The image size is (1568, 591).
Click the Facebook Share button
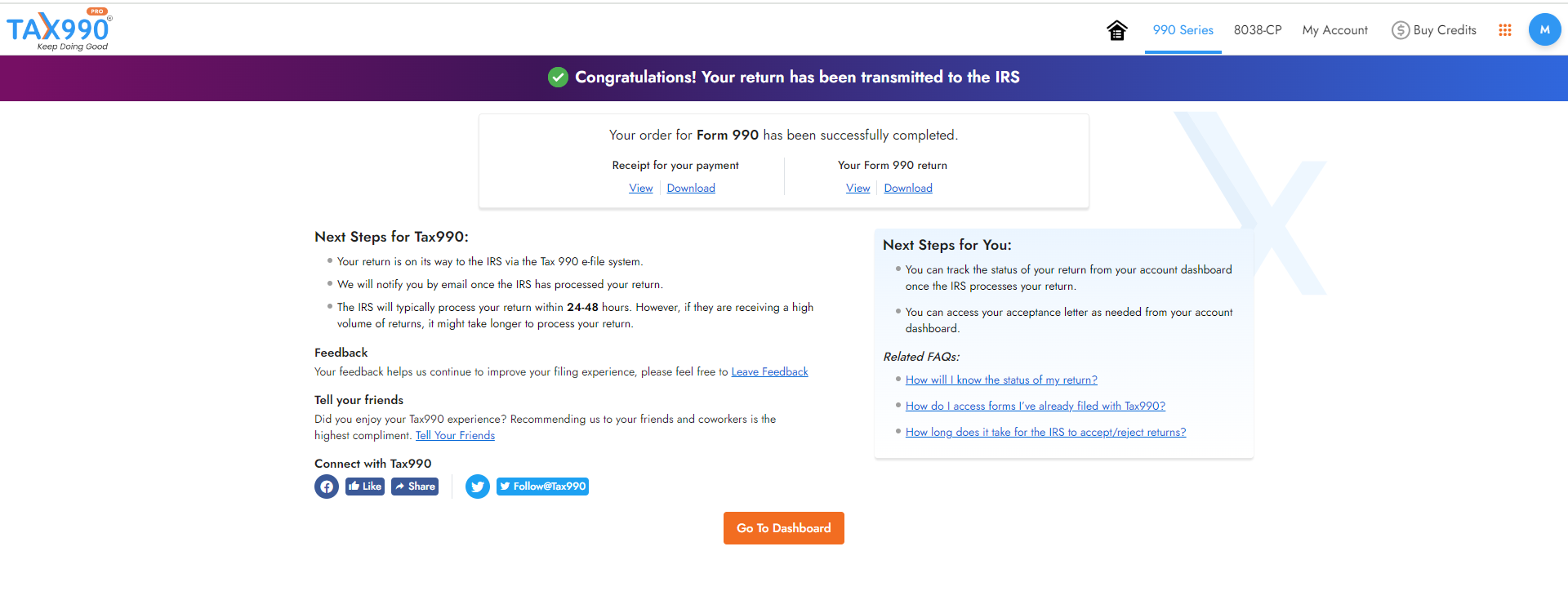click(415, 487)
